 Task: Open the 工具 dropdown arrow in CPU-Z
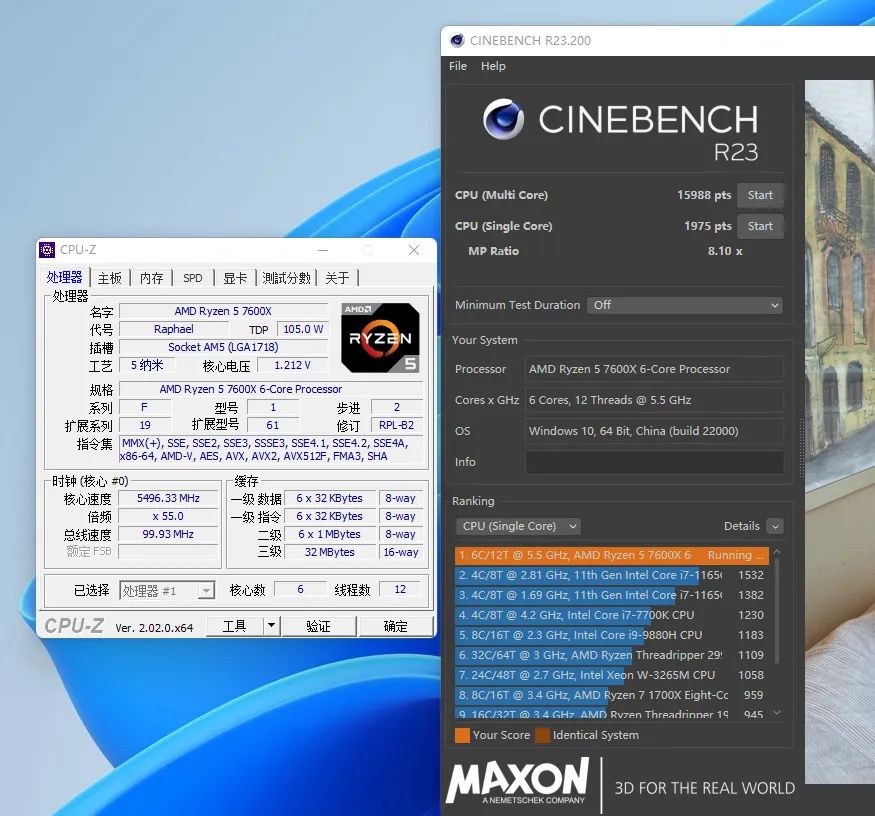271,626
